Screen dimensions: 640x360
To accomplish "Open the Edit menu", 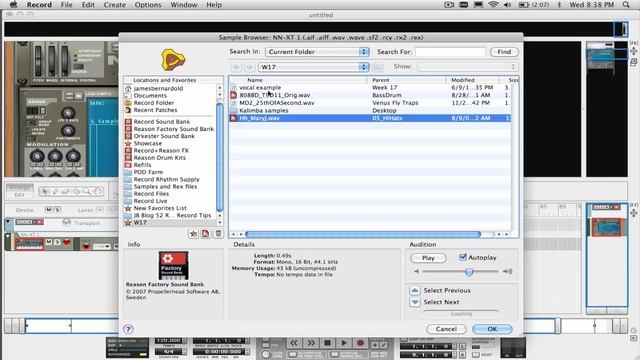I will [x=88, y=5].
